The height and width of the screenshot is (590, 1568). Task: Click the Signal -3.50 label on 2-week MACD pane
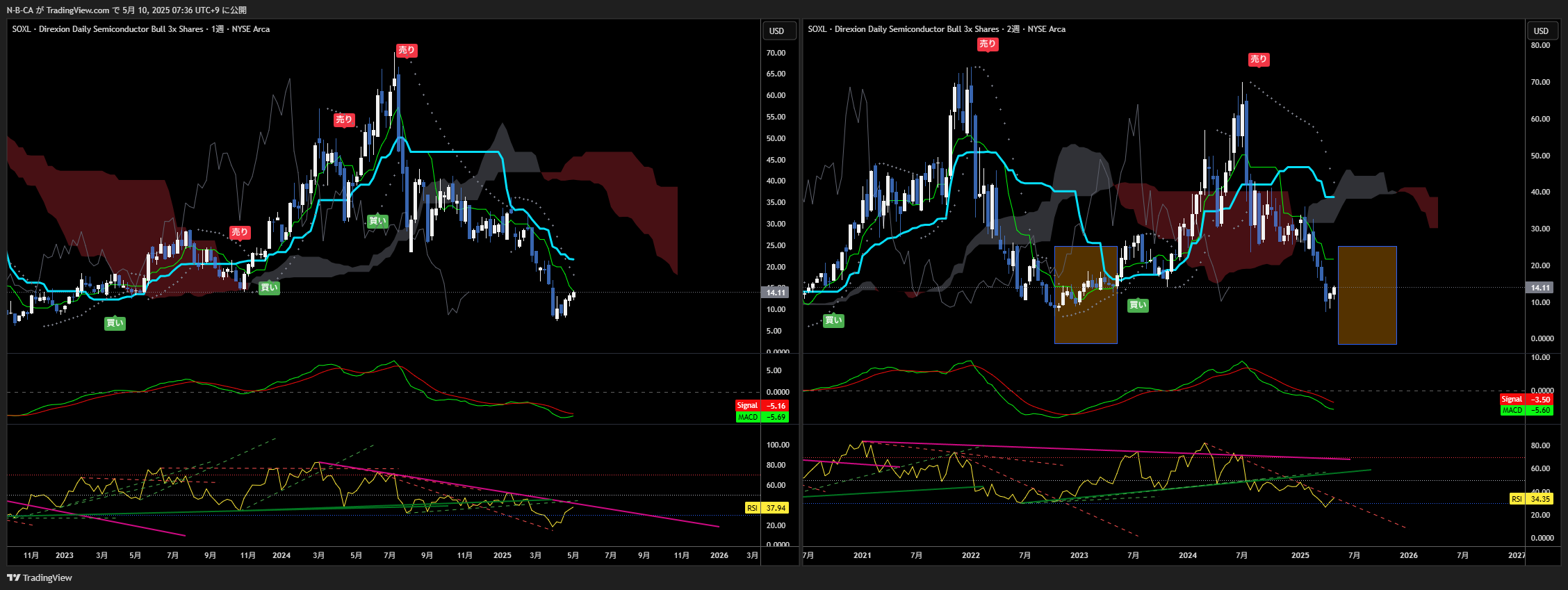click(1526, 400)
